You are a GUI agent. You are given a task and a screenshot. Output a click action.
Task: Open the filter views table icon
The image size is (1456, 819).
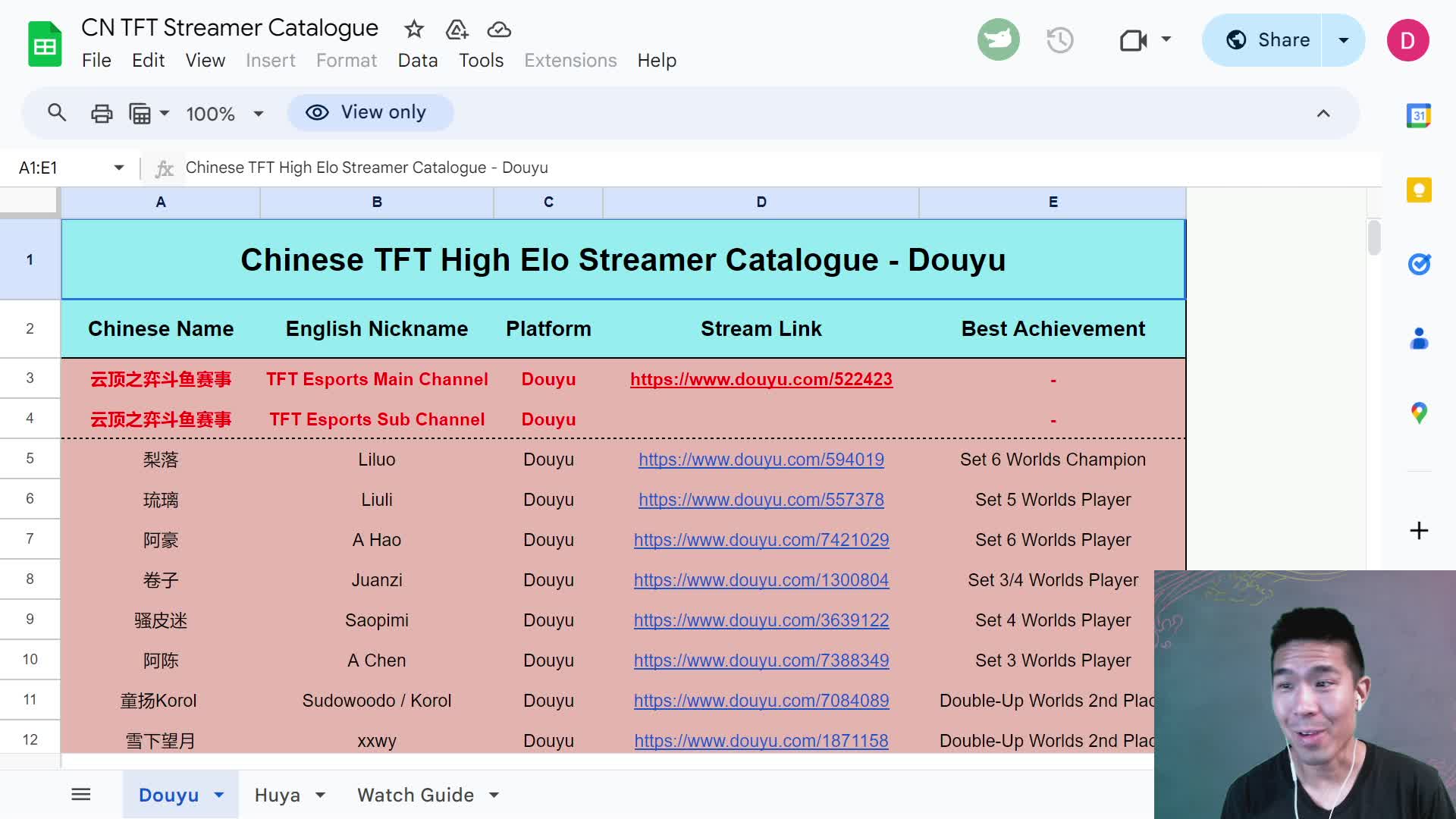[140, 114]
